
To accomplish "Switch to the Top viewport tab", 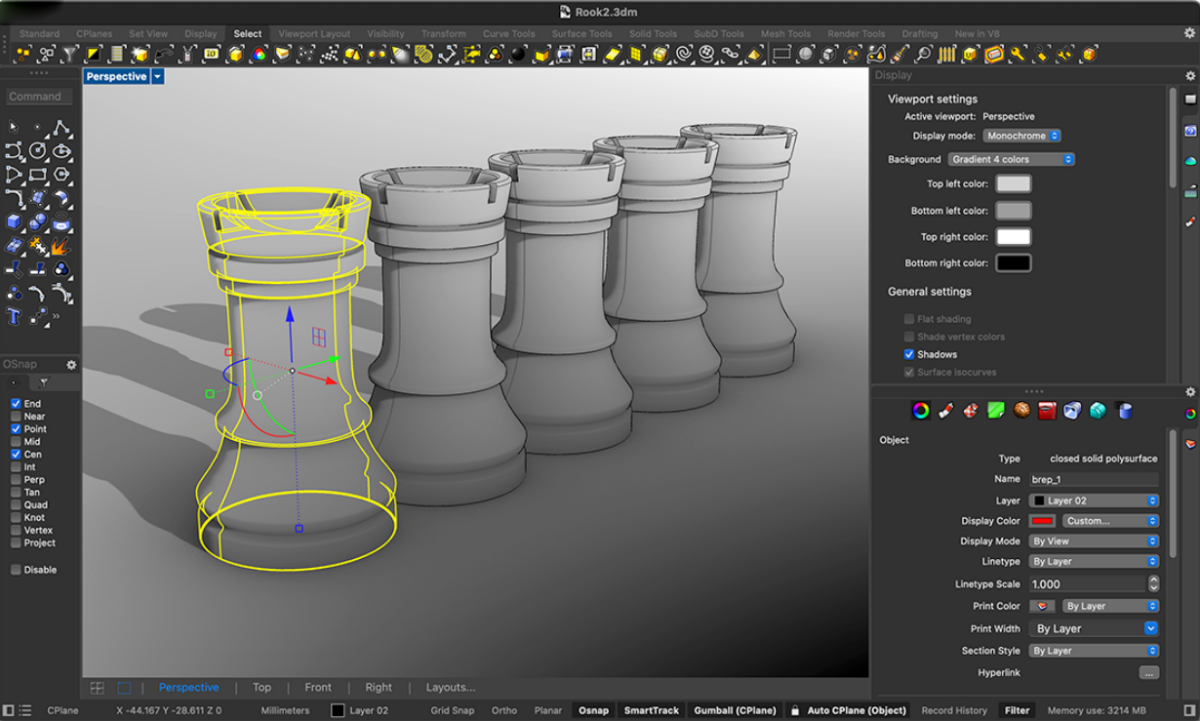I will click(x=261, y=688).
